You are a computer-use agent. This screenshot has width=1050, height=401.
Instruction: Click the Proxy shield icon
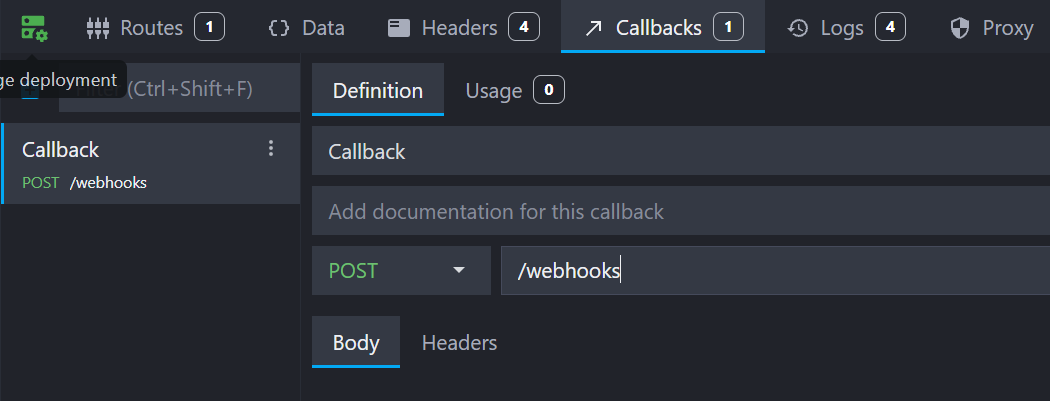[960, 28]
